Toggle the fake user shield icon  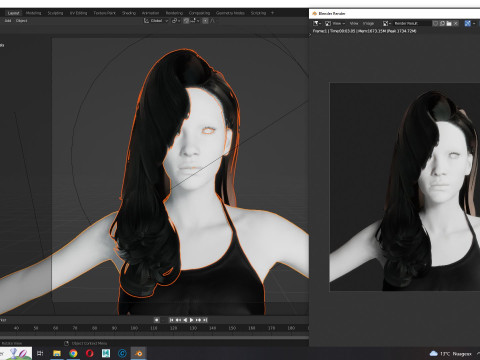pyautogui.click(x=435, y=23)
